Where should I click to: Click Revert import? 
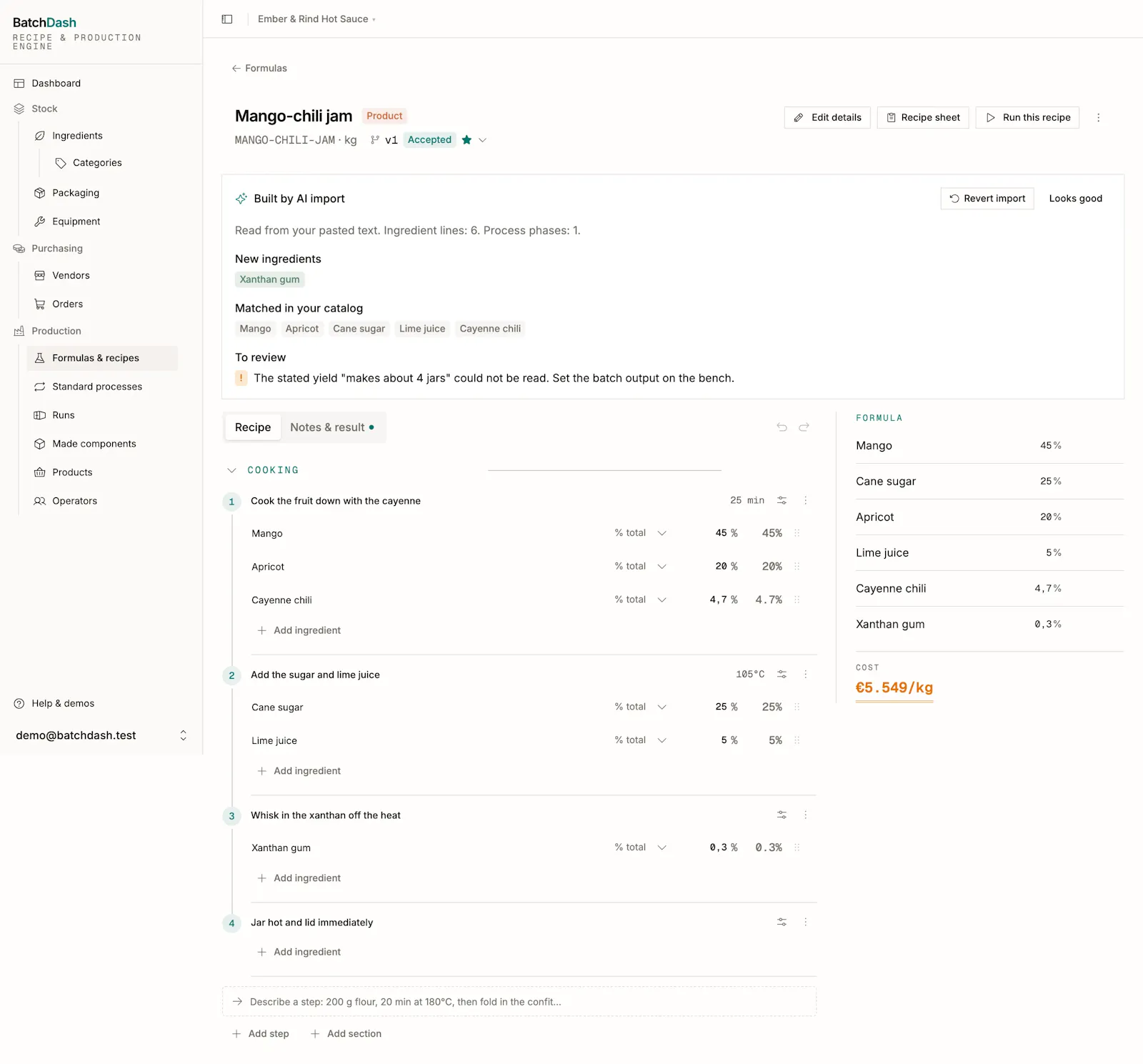point(987,199)
